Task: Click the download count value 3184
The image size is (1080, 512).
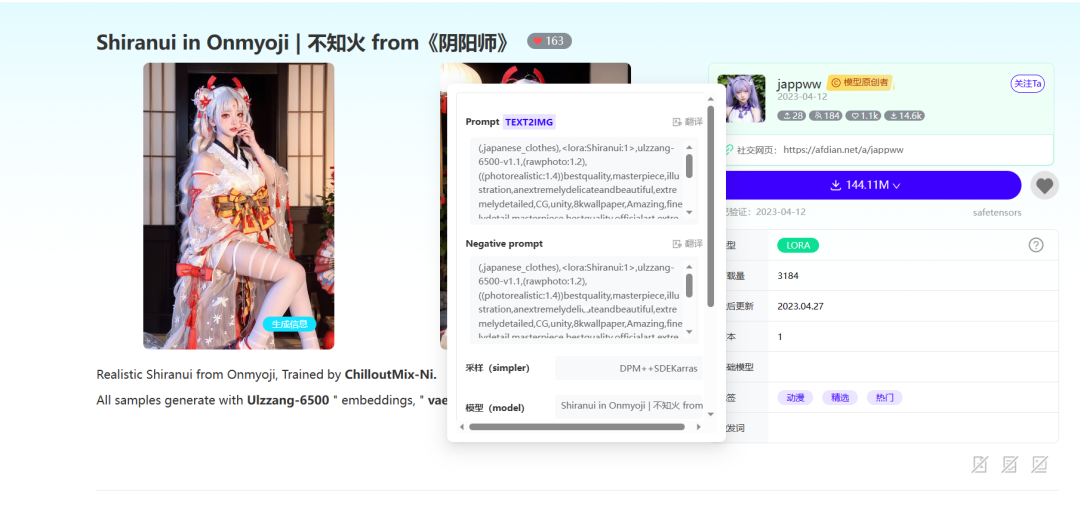Action: point(788,276)
